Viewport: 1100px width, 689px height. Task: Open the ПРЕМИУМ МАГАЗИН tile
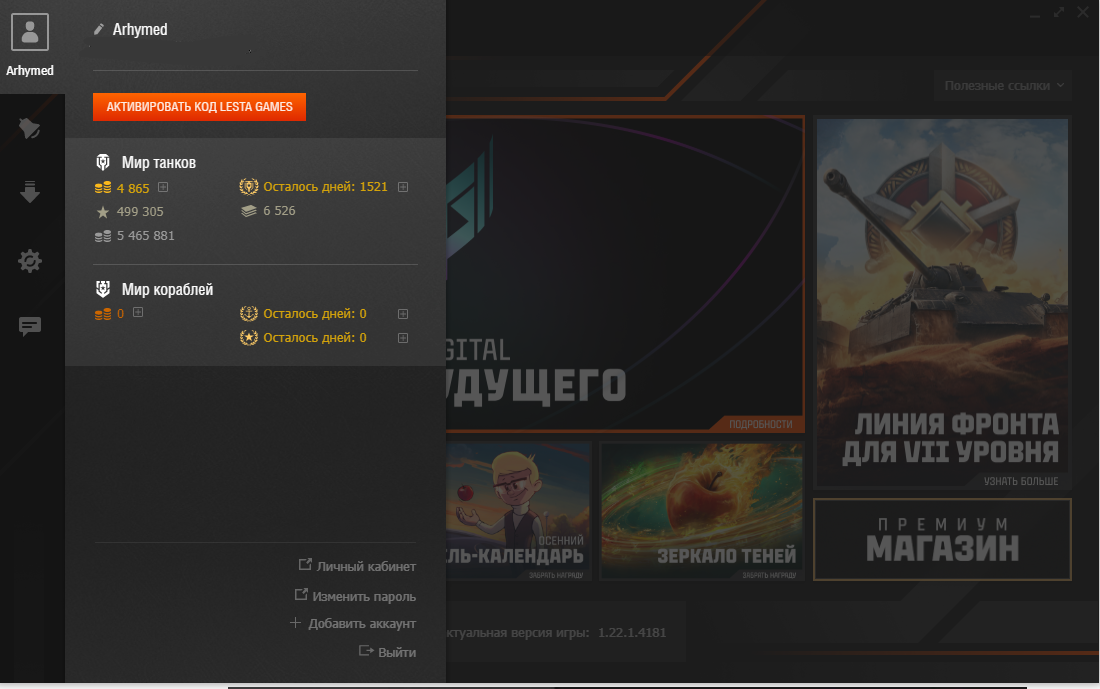tap(942, 540)
